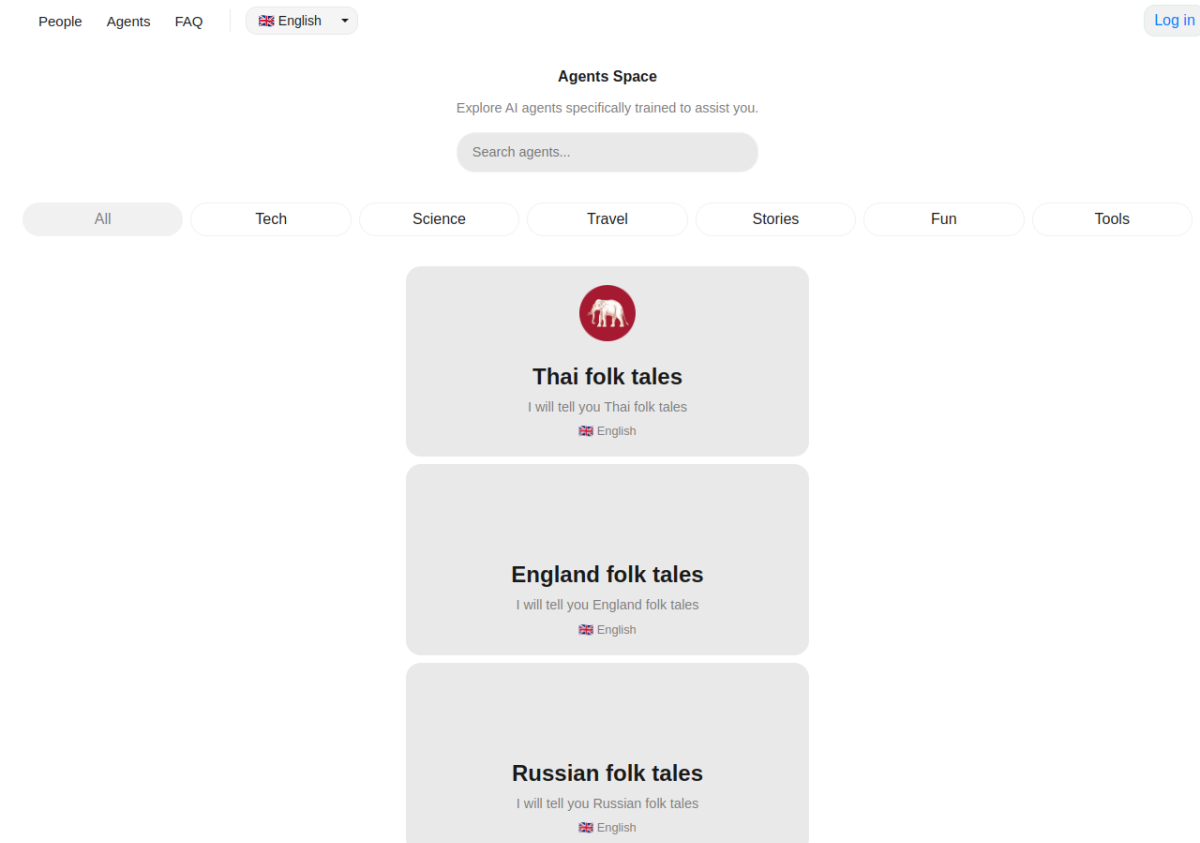Select the All category filter
Screen dimensions: 1200x843
[103, 219]
